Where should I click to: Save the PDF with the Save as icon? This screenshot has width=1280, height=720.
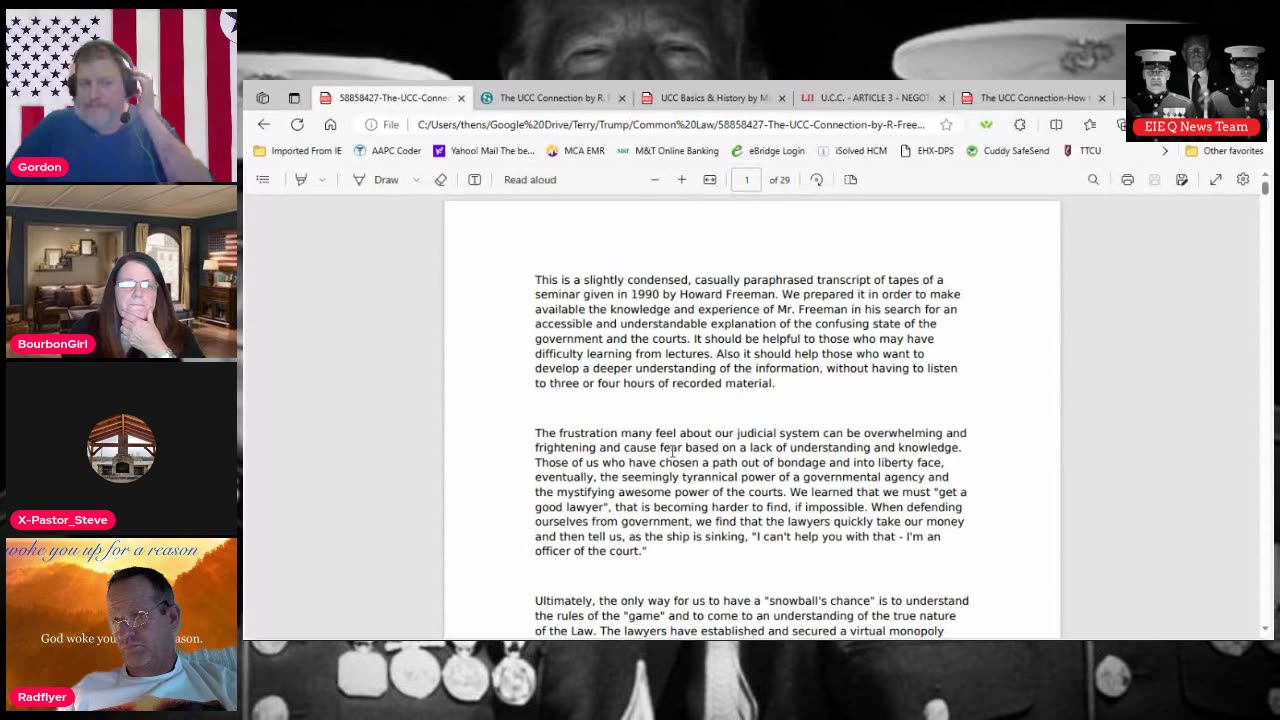pyautogui.click(x=1182, y=180)
